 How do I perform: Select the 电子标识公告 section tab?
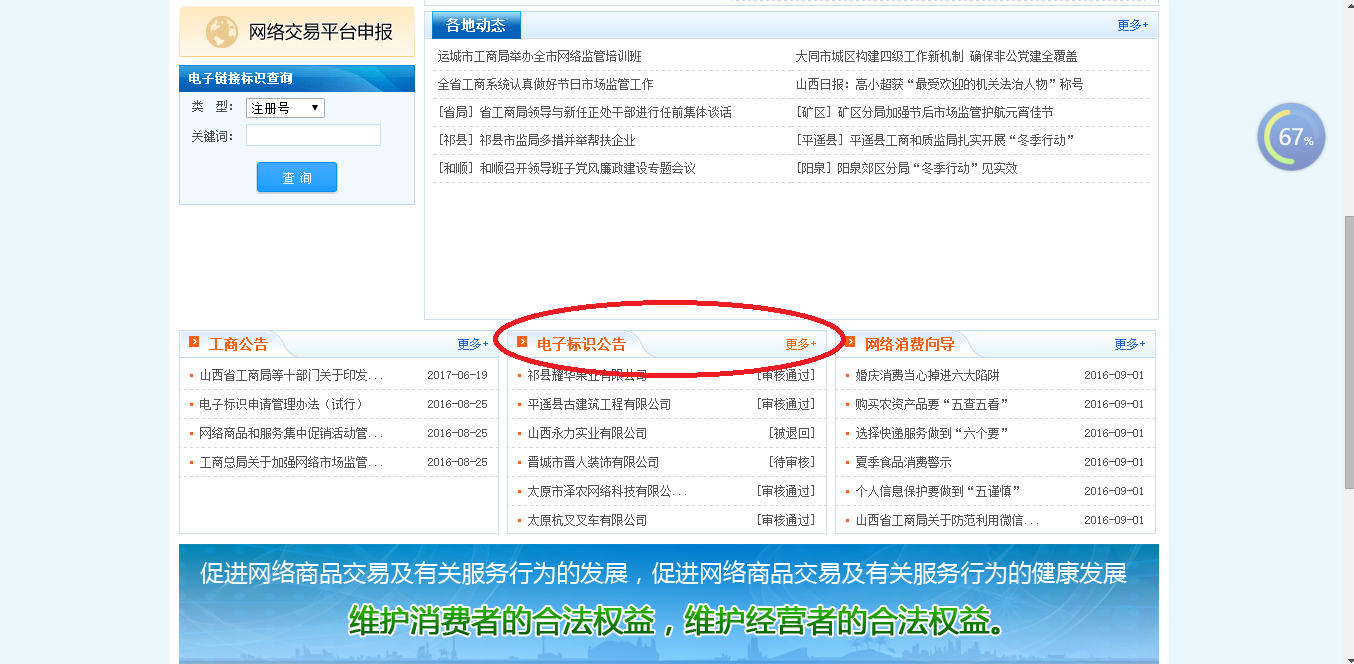[x=581, y=344]
